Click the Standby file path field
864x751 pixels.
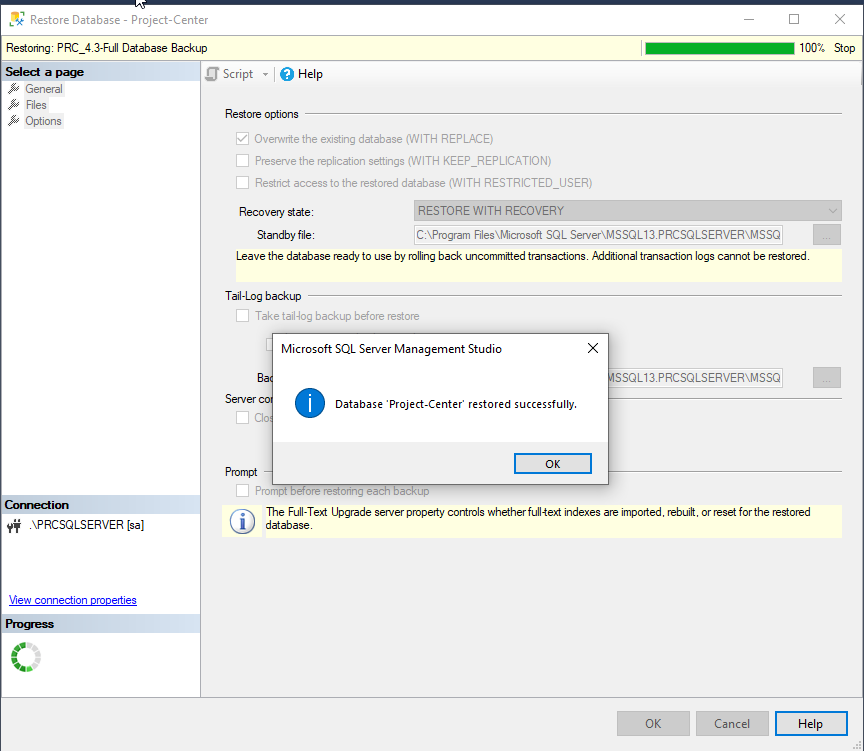[598, 235]
